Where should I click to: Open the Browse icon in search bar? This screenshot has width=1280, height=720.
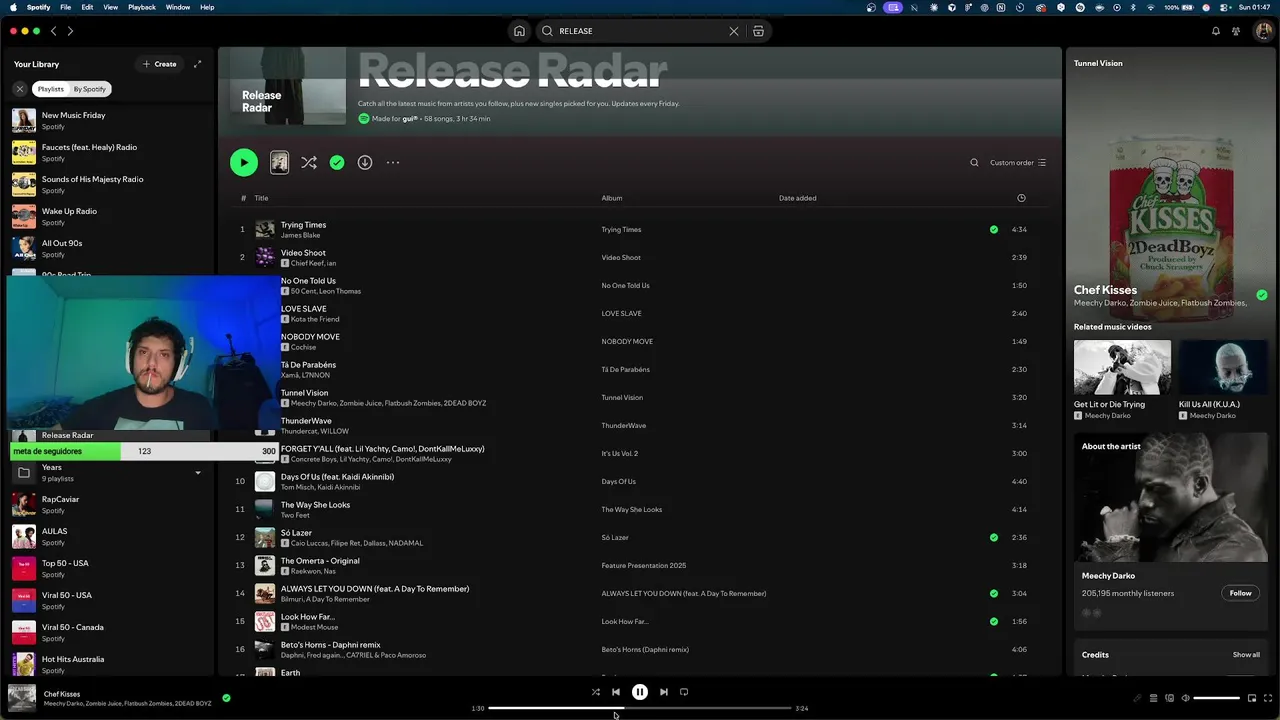click(x=758, y=31)
